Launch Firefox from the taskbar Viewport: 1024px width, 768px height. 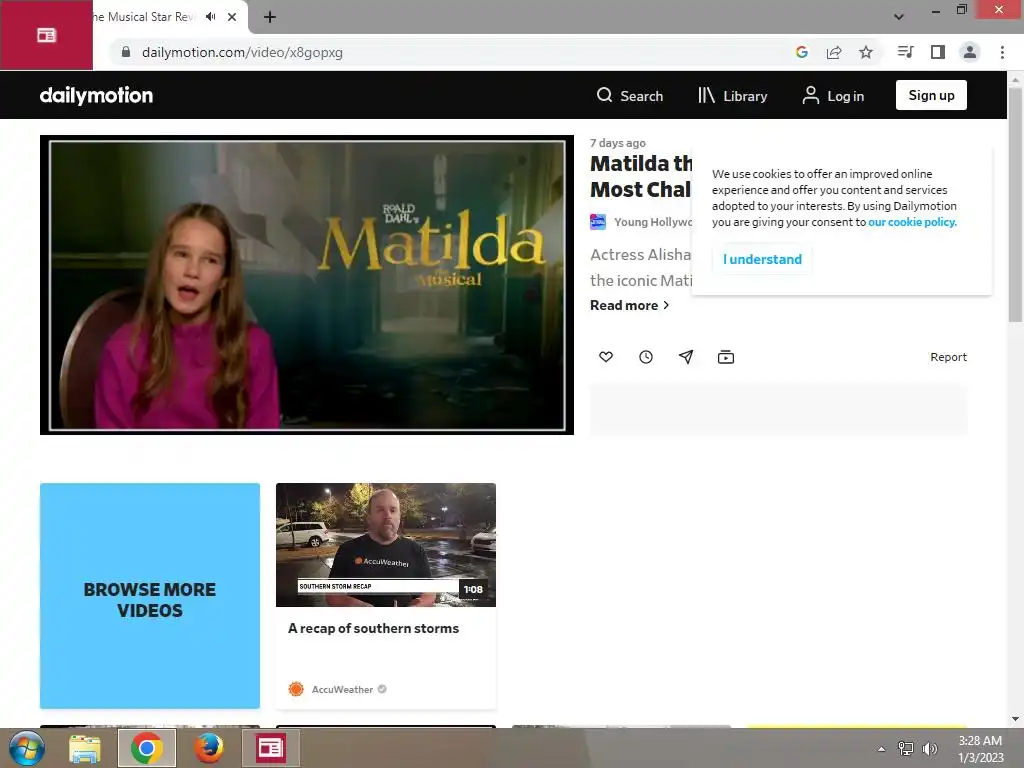coord(209,748)
